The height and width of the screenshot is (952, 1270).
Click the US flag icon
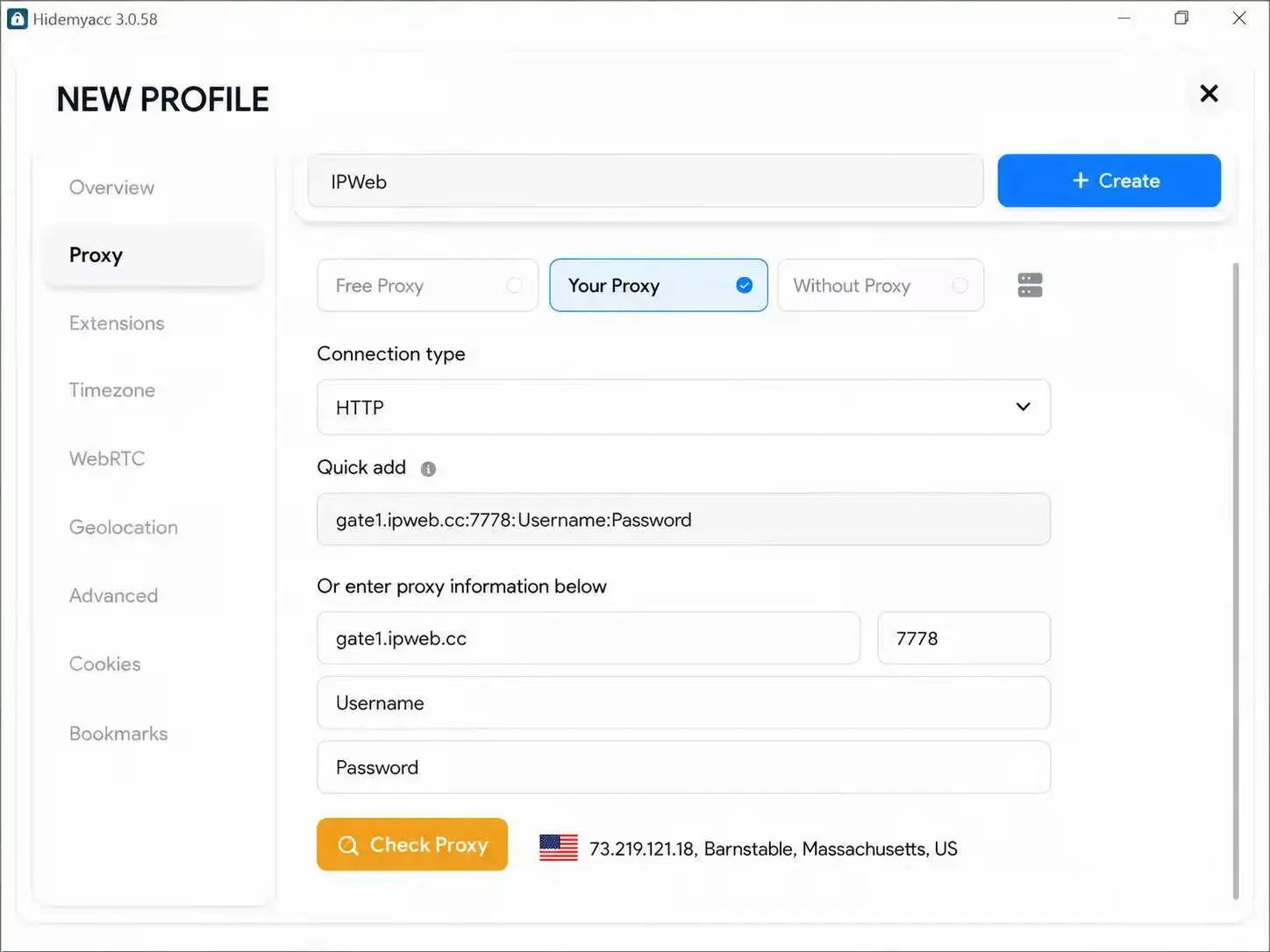pos(558,848)
